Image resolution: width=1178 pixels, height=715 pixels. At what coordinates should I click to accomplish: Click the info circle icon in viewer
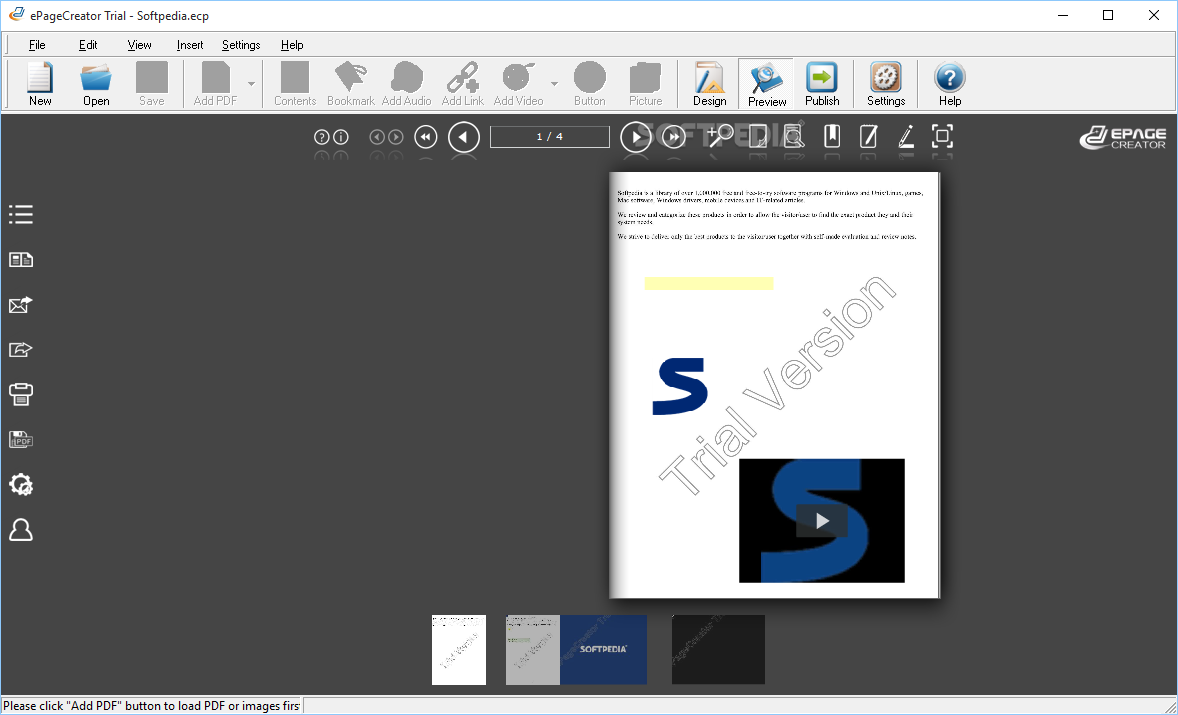(x=341, y=137)
